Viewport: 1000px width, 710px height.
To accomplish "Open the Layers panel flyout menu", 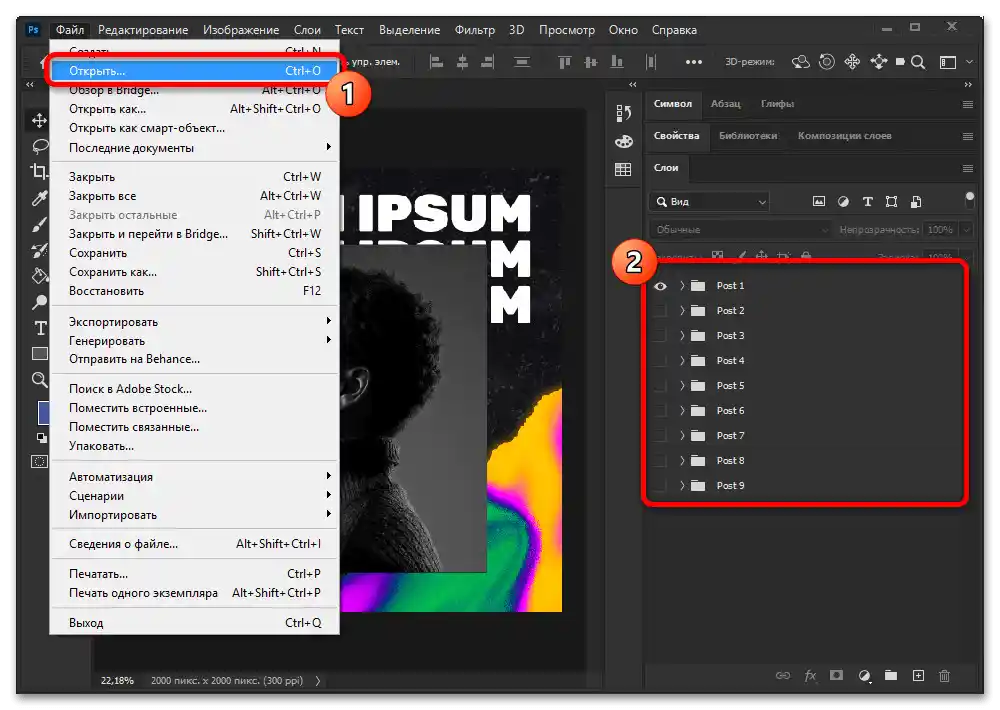I will coord(967,168).
